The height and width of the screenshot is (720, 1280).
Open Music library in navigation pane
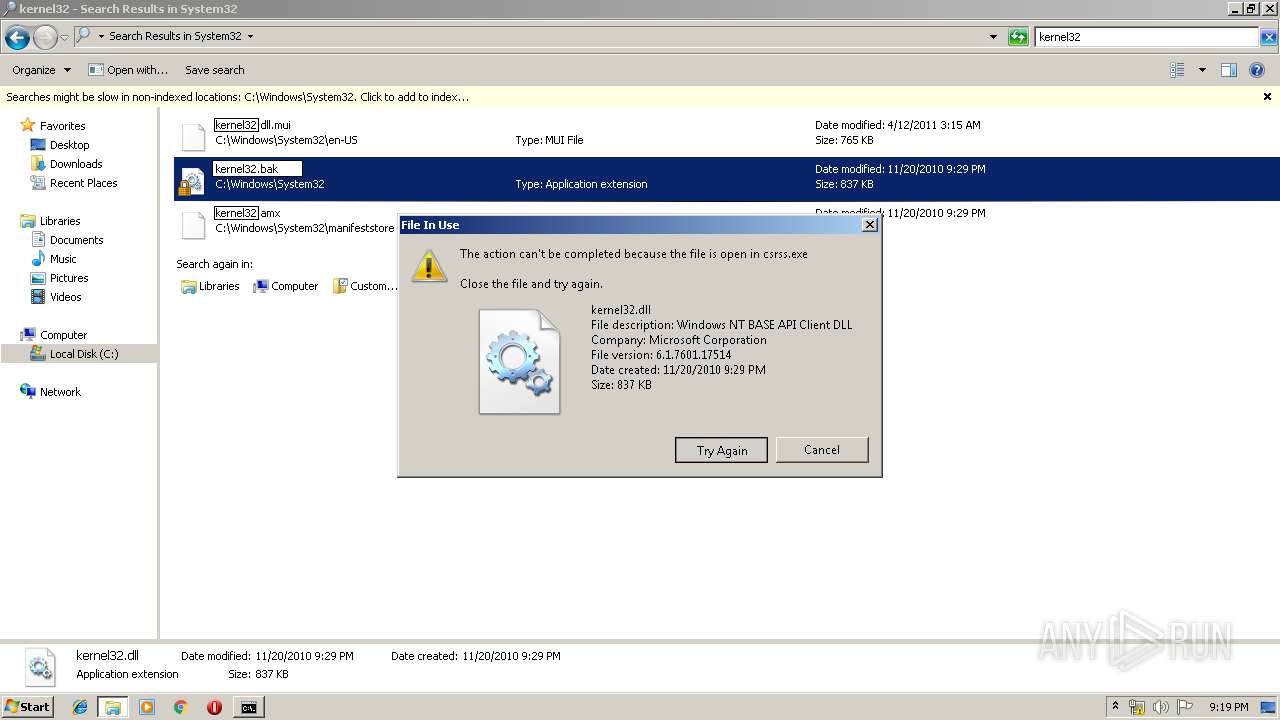pos(63,259)
